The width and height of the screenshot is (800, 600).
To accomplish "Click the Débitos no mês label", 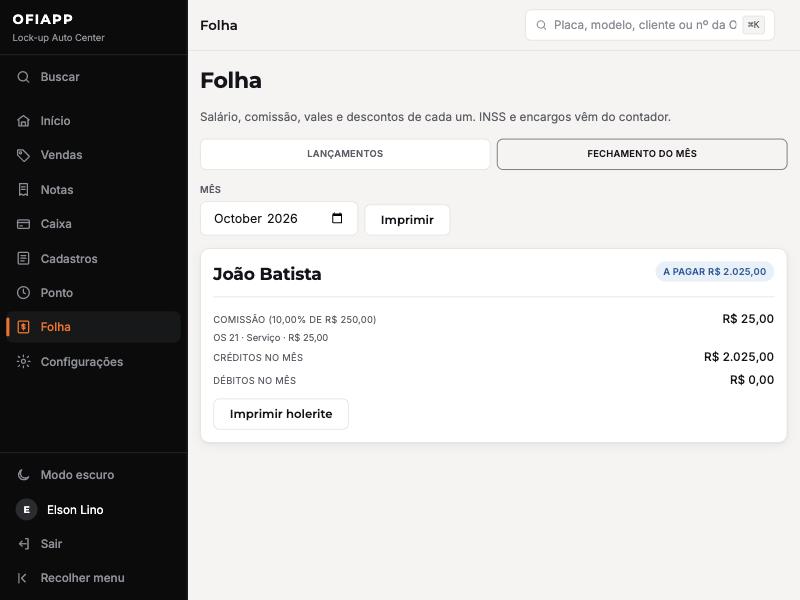I will [255, 381].
